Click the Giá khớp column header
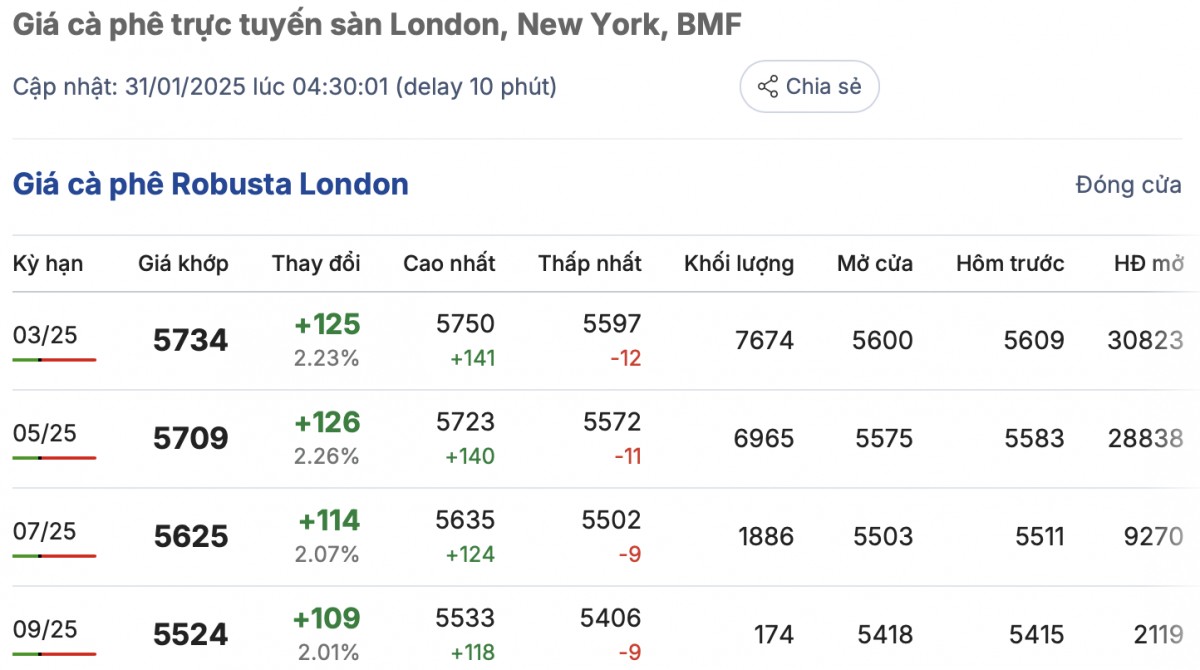Screen dimensions: 1200x670 (x=183, y=264)
